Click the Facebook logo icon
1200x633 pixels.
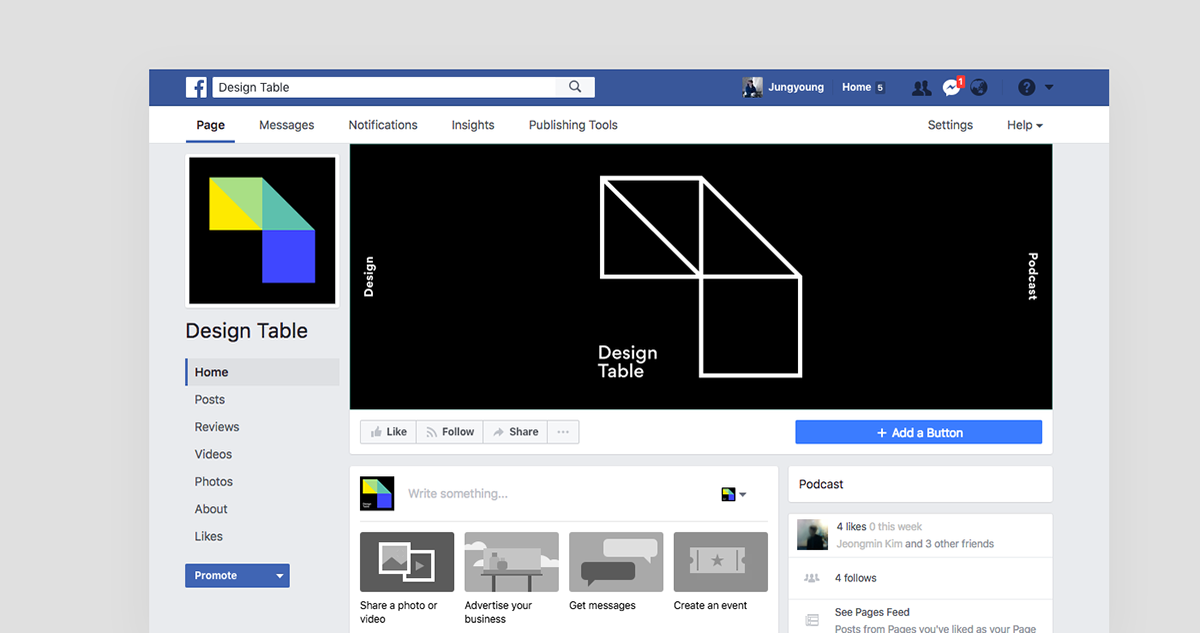[196, 87]
